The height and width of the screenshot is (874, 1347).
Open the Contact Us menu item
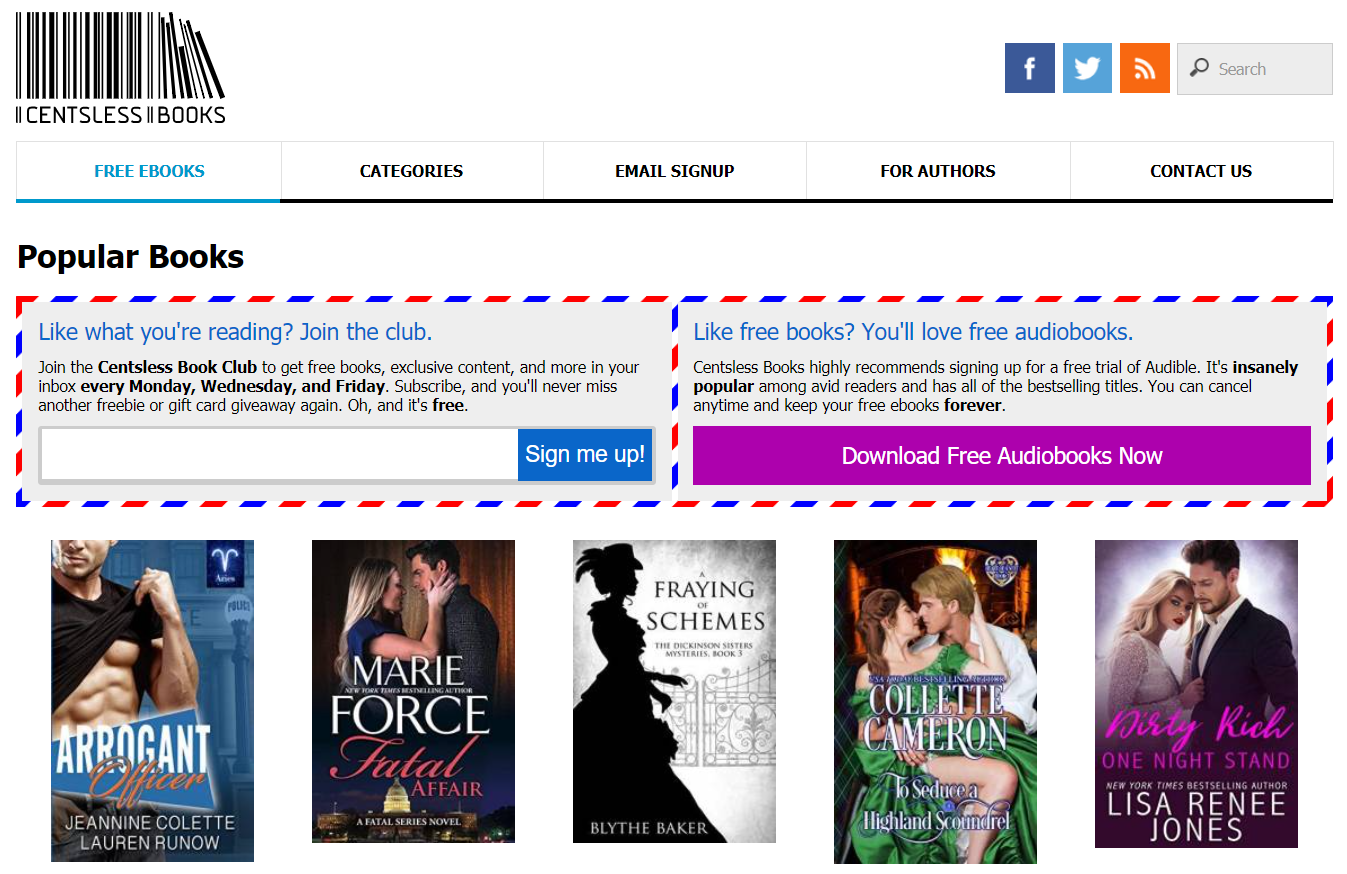tap(1201, 171)
